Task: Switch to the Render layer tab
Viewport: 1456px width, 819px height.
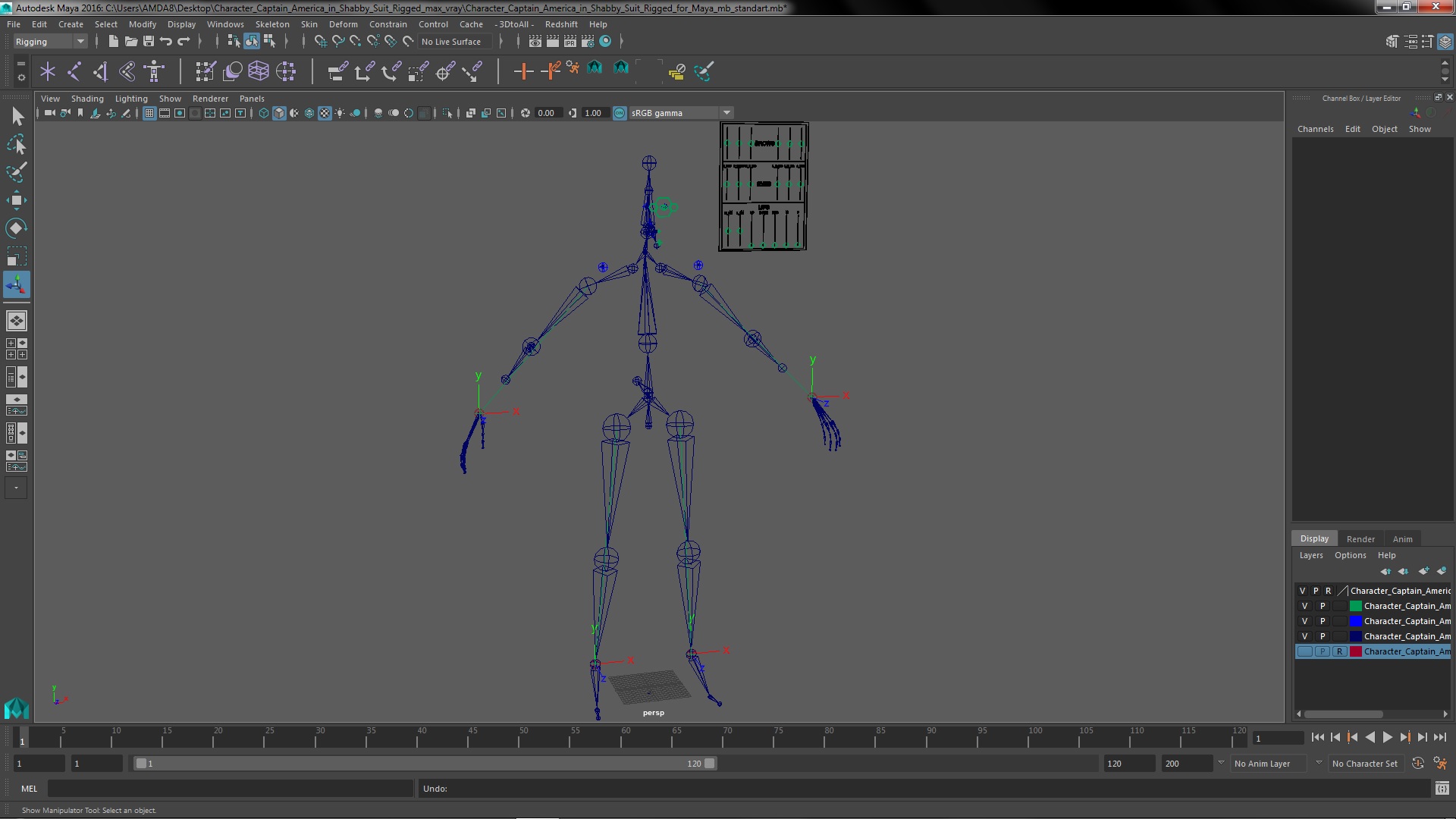Action: tap(1360, 539)
